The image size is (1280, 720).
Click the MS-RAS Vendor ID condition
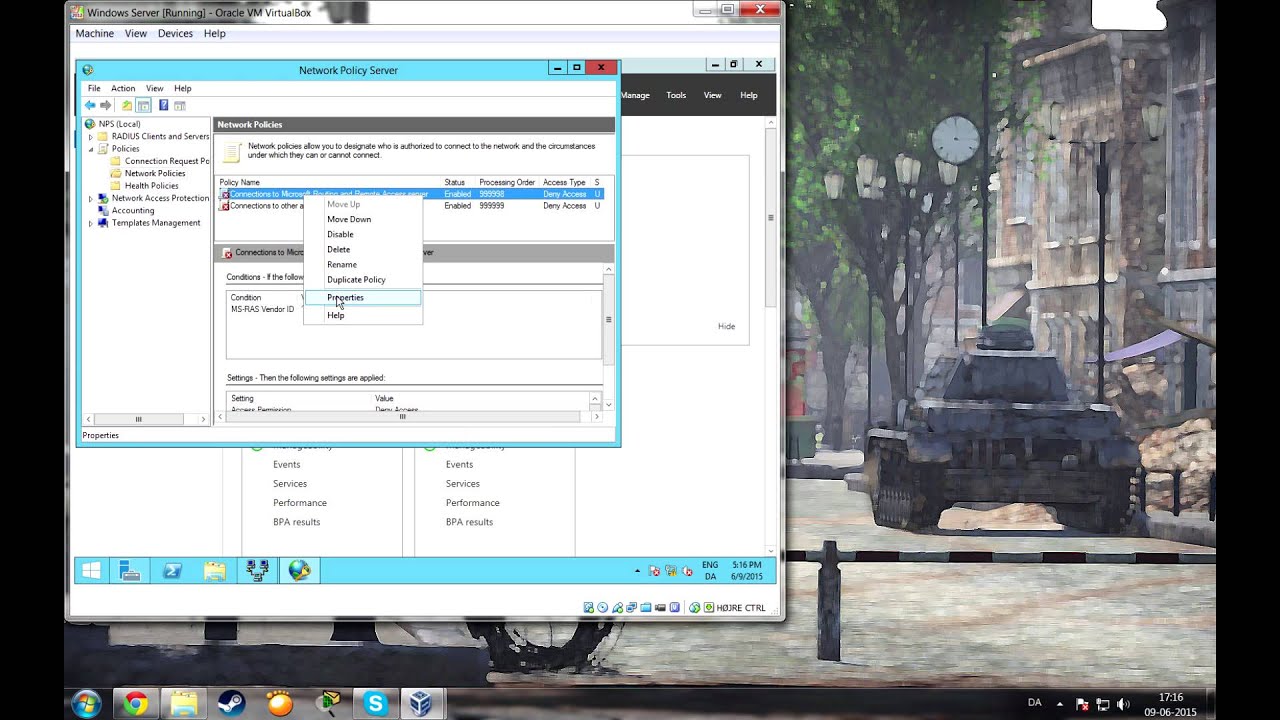262,309
